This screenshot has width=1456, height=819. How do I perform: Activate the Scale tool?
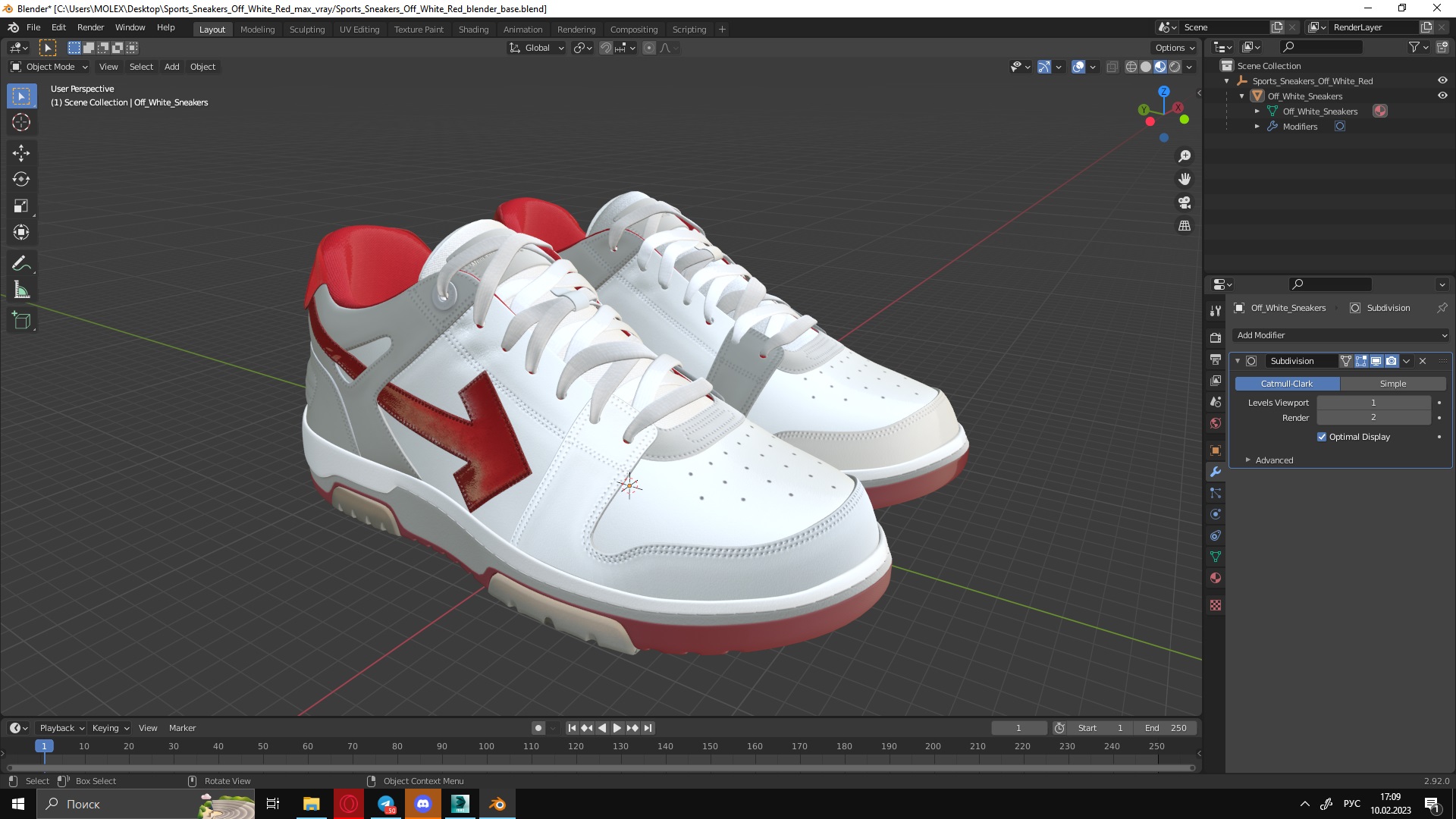pyautogui.click(x=21, y=206)
